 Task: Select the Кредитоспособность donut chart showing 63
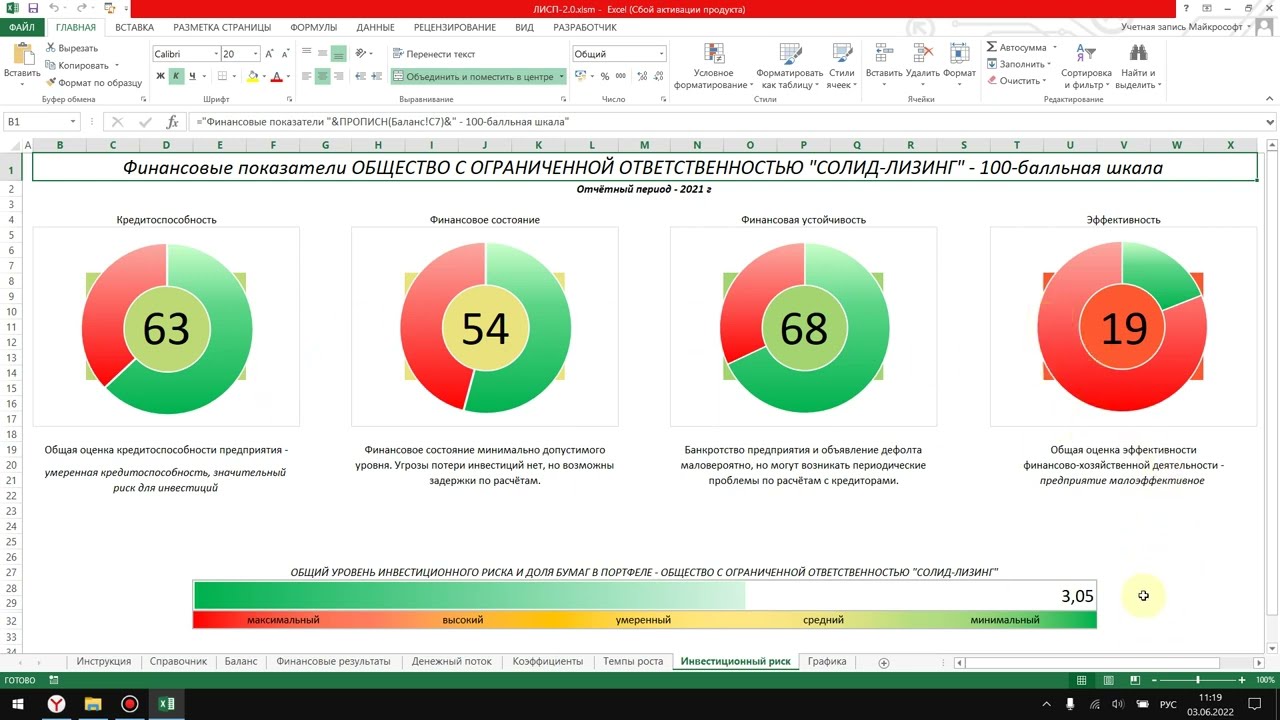[166, 327]
